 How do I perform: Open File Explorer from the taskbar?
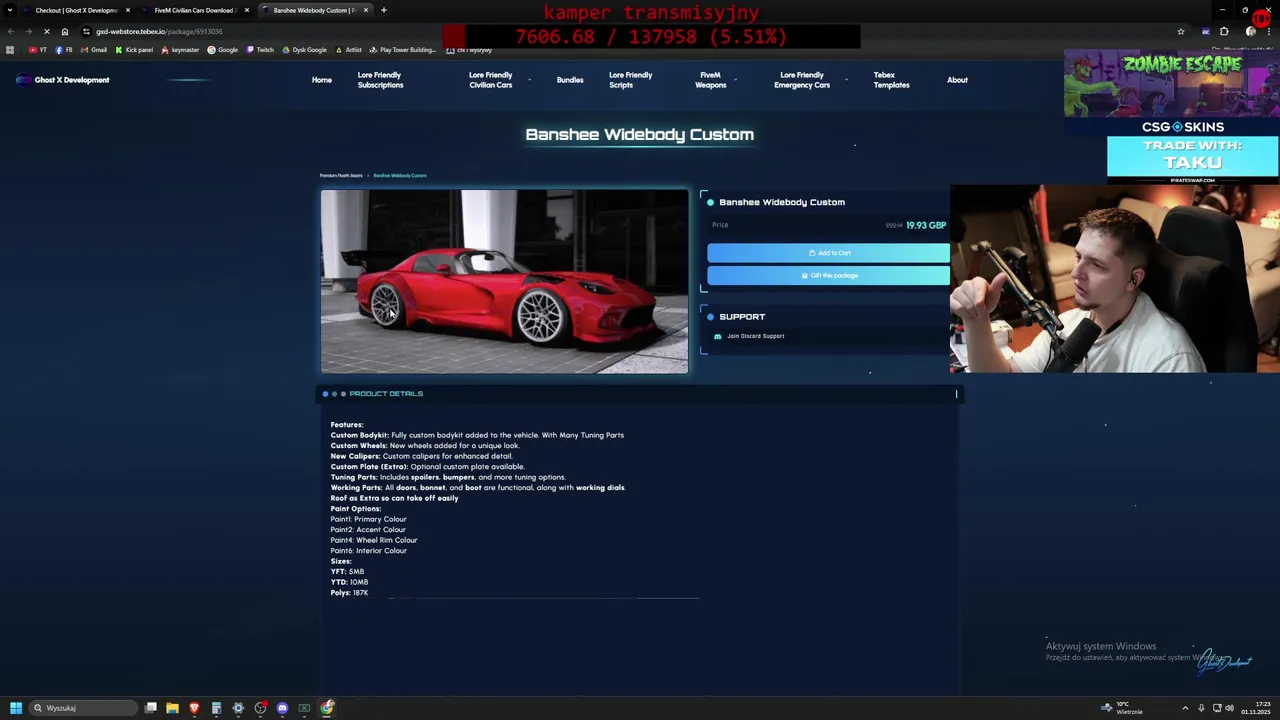pos(172,708)
